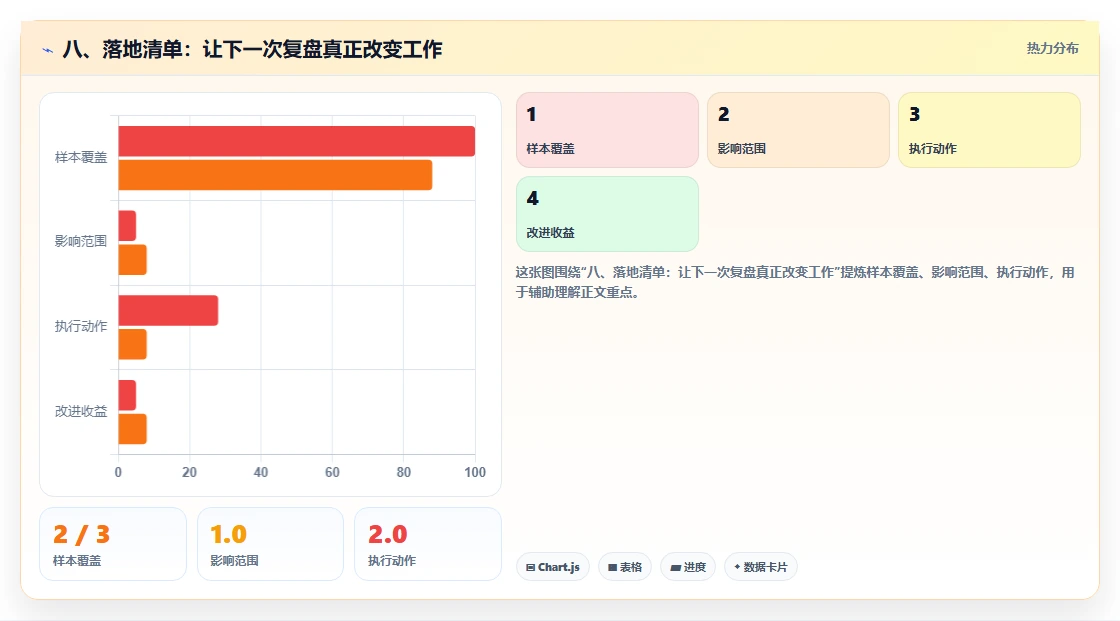The image size is (1120, 621).
Task: Click the red 样本覆盖 bar
Action: (296, 141)
